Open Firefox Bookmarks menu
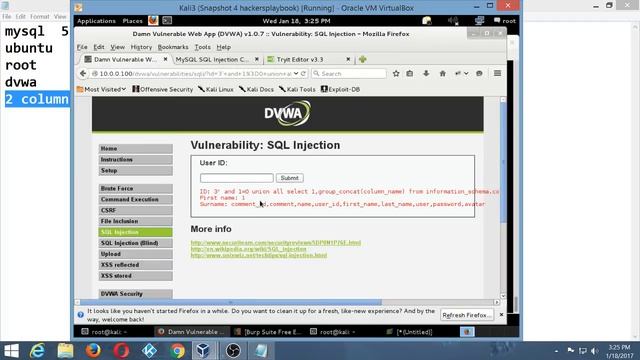 click(x=173, y=47)
